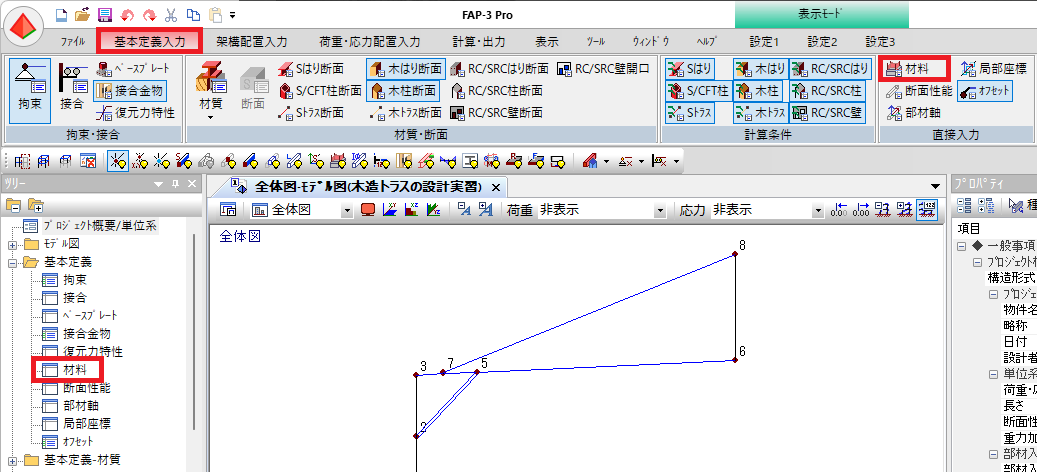Click the smaller text size A icon
Image resolution: width=1037 pixels, height=472 pixels.
pos(464,210)
